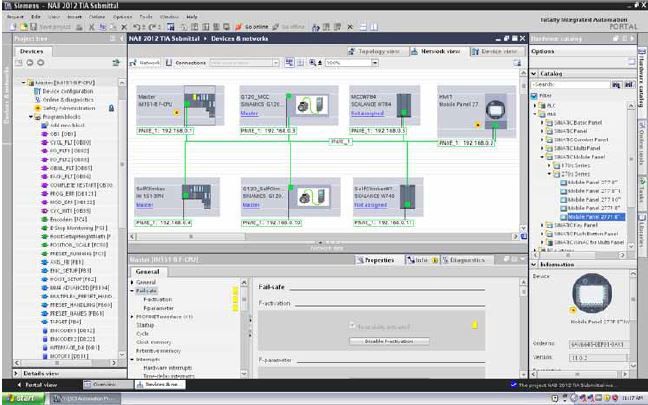Click the circular forward icon in Devices toolbar

coord(40,63)
